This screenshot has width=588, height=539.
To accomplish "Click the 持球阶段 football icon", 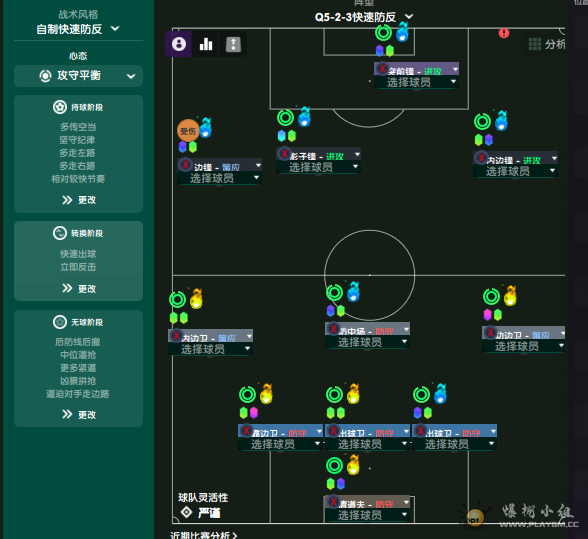I will (x=60, y=107).
